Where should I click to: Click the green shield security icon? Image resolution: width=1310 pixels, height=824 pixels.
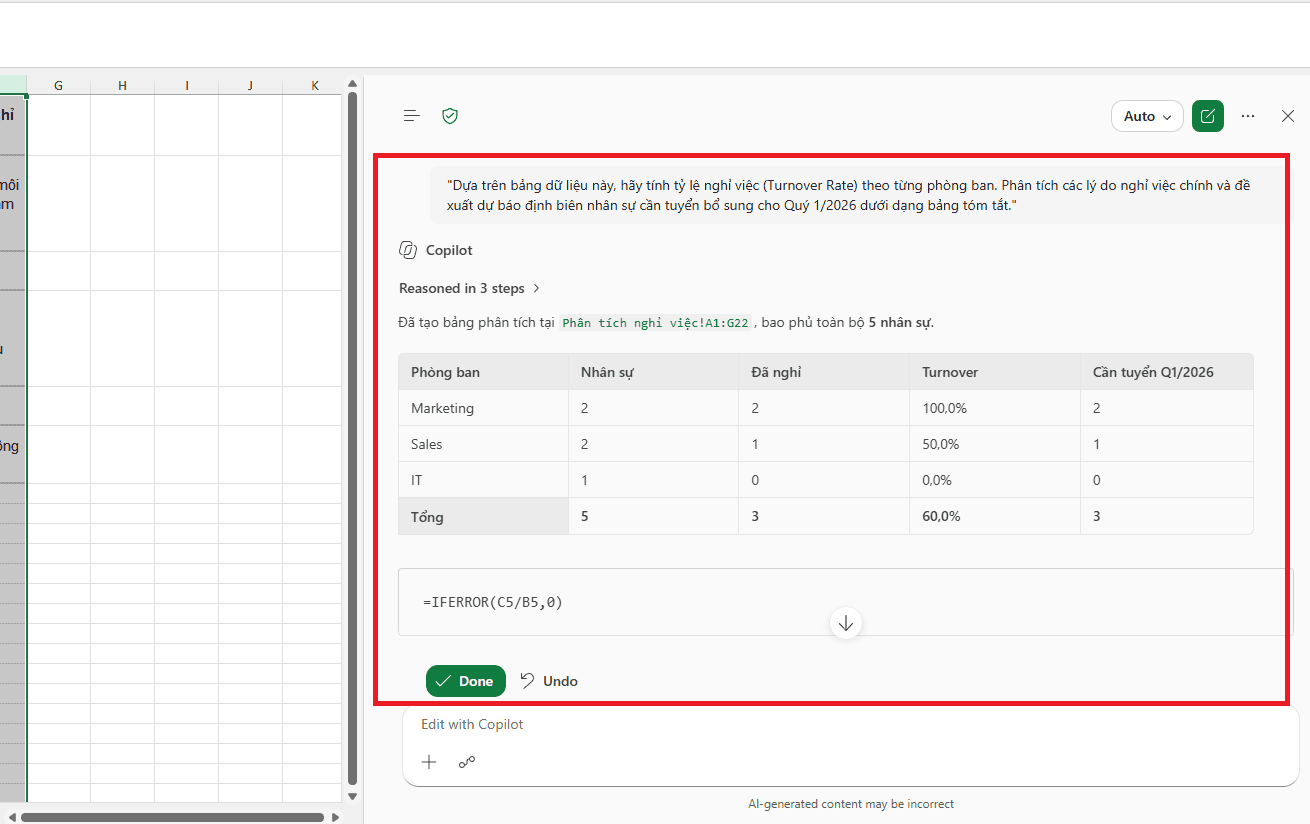point(450,116)
